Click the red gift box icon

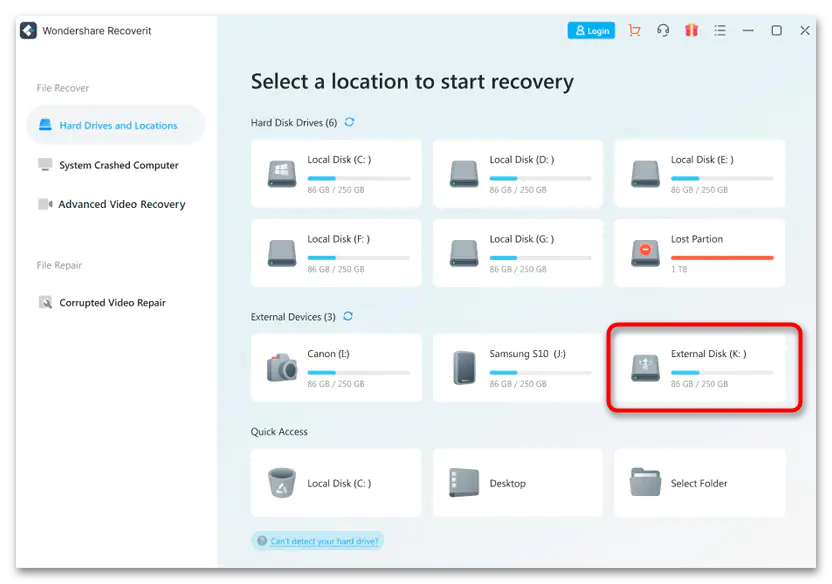(x=691, y=31)
